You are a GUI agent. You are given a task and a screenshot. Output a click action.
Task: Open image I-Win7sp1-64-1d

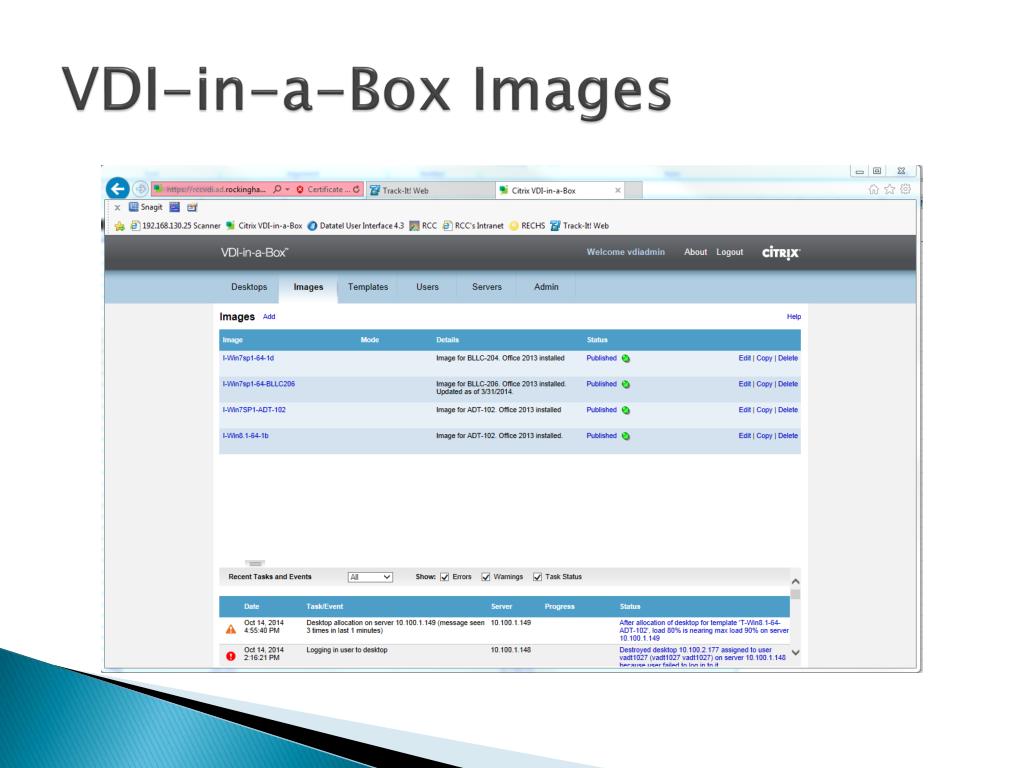(248, 359)
